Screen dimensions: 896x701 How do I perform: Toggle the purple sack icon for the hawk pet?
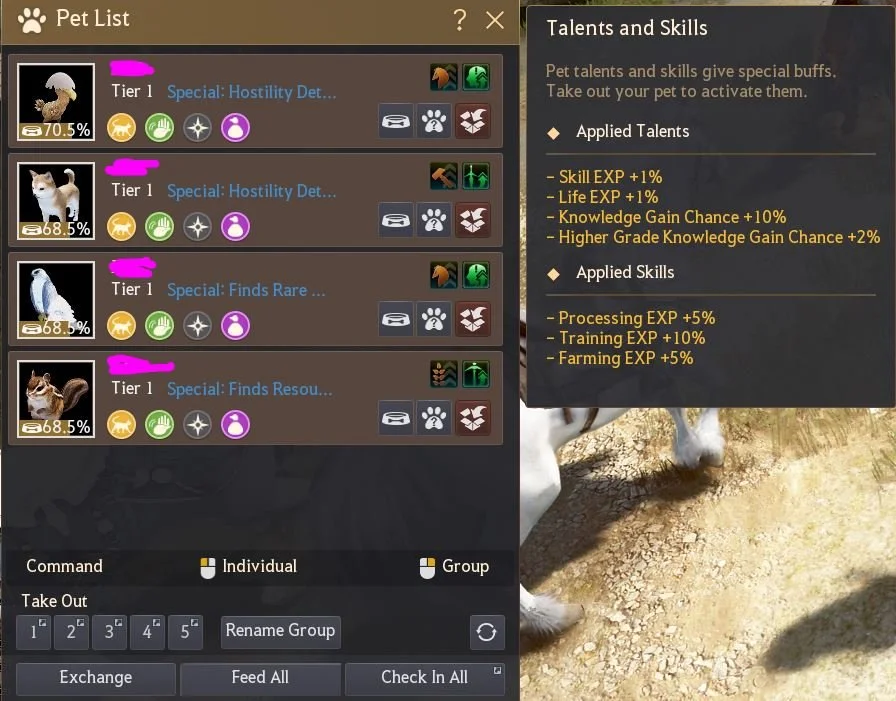(235, 326)
